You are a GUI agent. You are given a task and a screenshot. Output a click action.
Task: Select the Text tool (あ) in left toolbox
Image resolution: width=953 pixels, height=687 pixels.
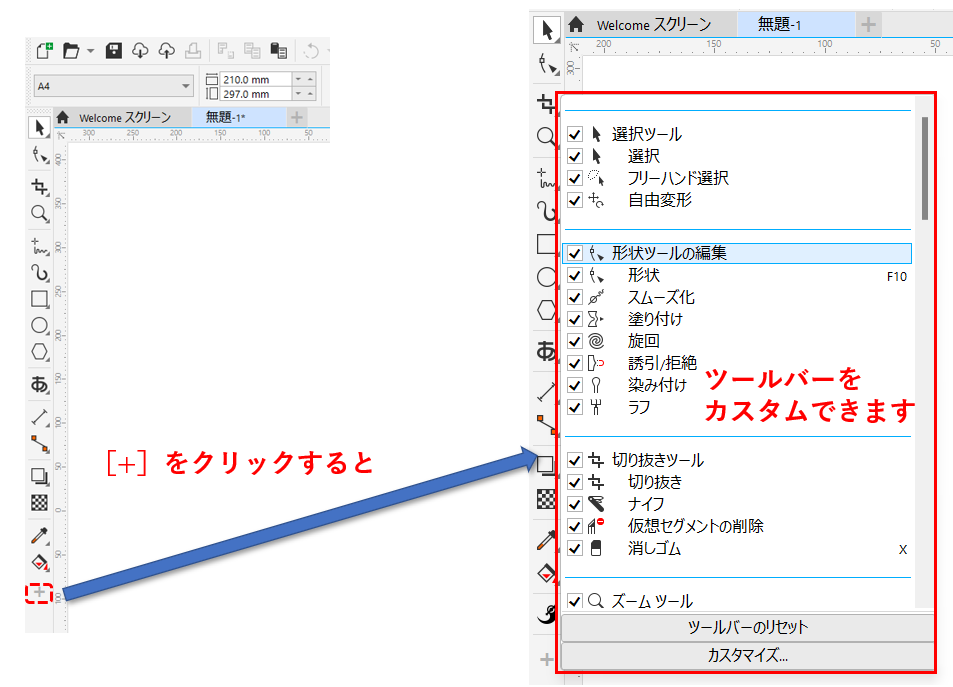(x=40, y=384)
